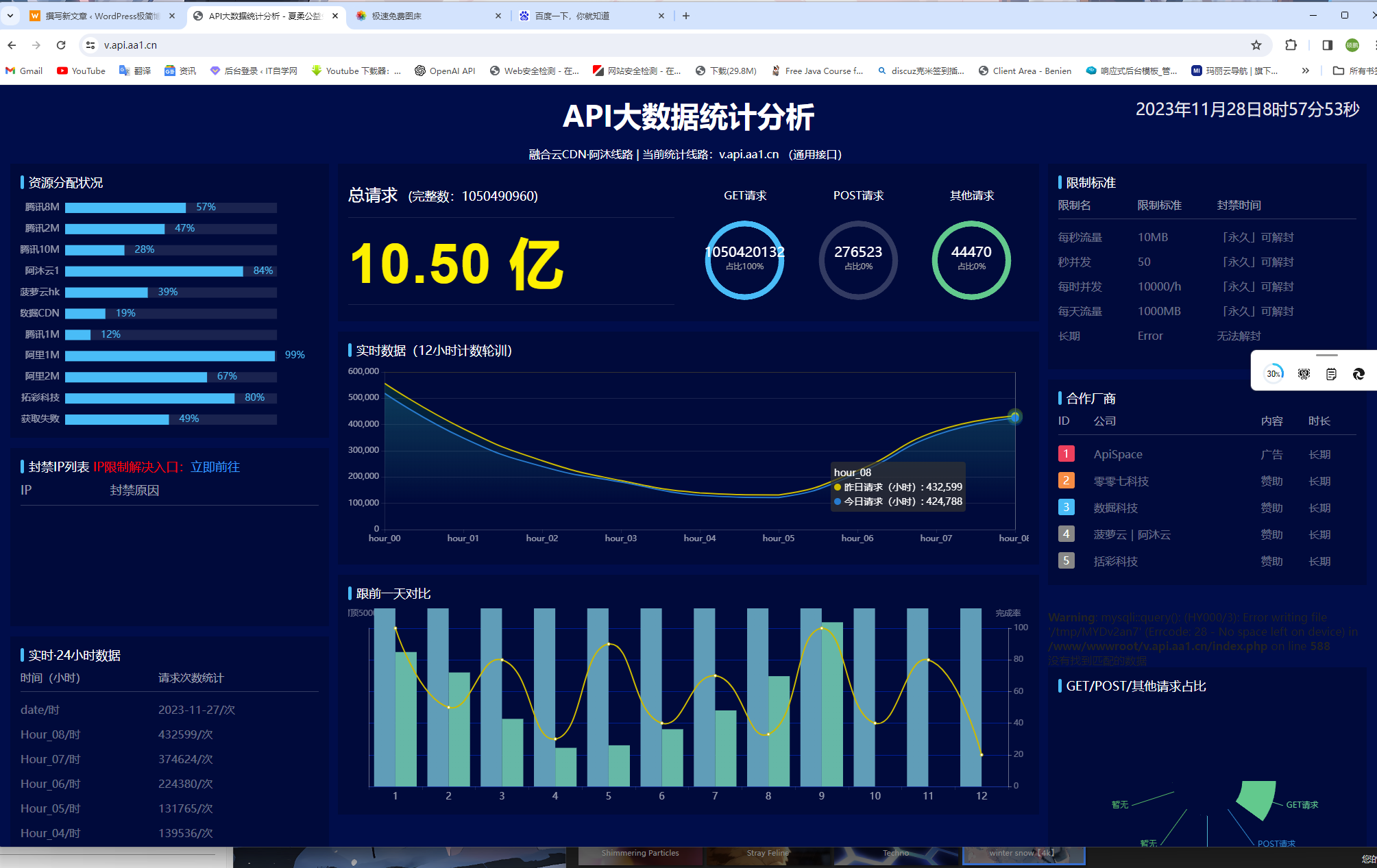
Task: Expand 封禁IP列表 section panel
Action: [55, 467]
